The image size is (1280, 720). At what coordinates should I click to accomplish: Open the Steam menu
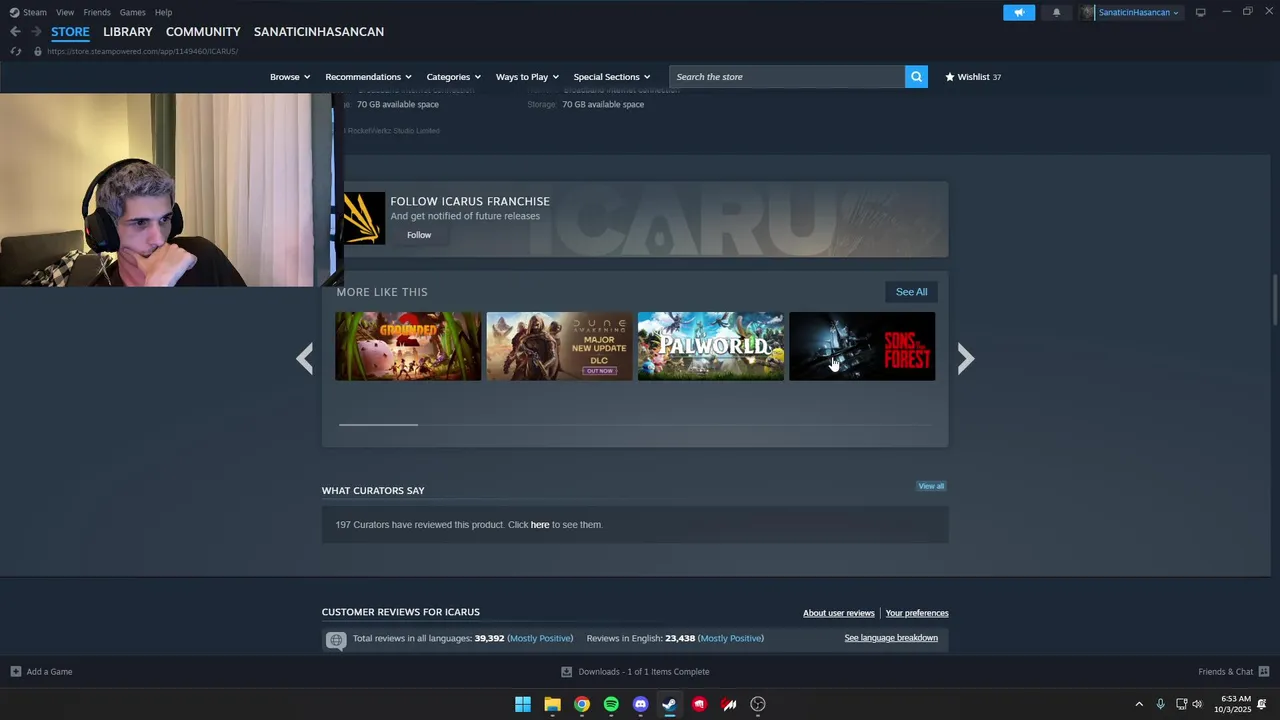pos(35,12)
